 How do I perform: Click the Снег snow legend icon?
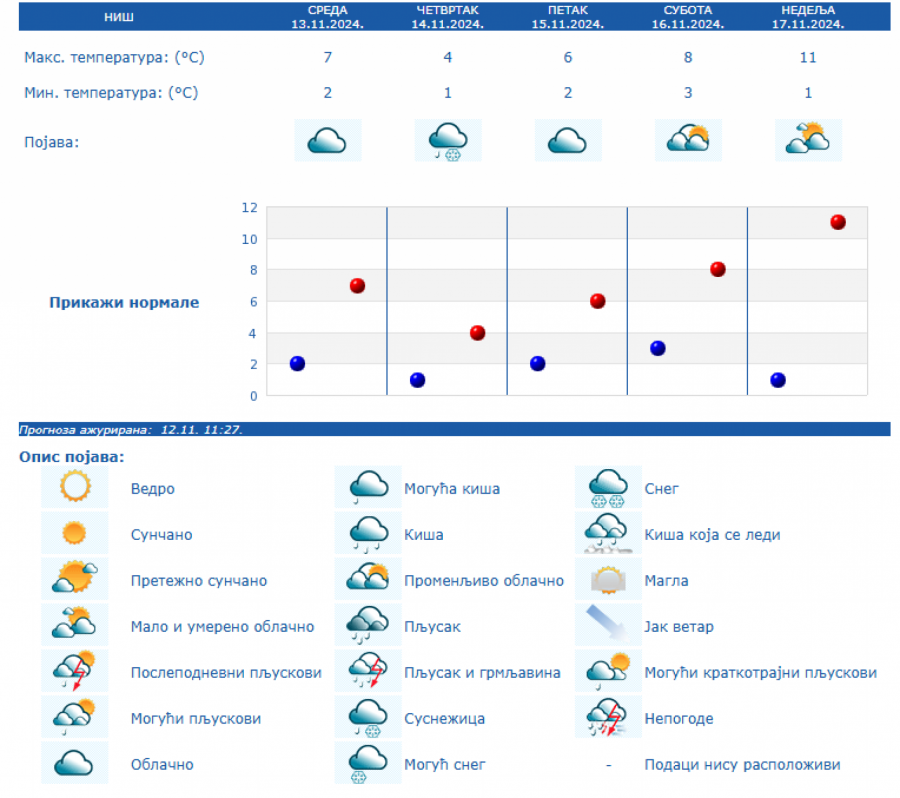point(608,488)
